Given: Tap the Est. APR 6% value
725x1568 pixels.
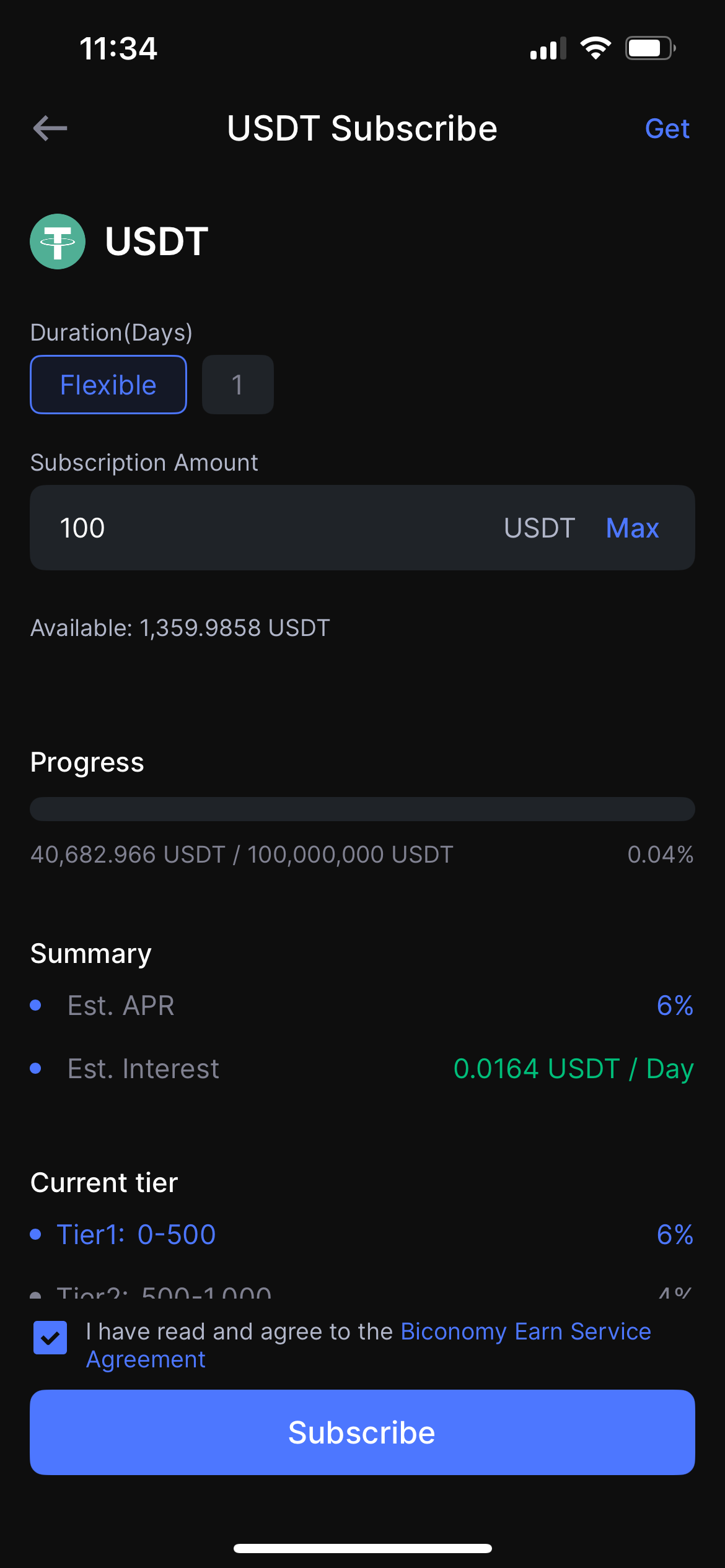Looking at the screenshot, I should click(674, 1005).
